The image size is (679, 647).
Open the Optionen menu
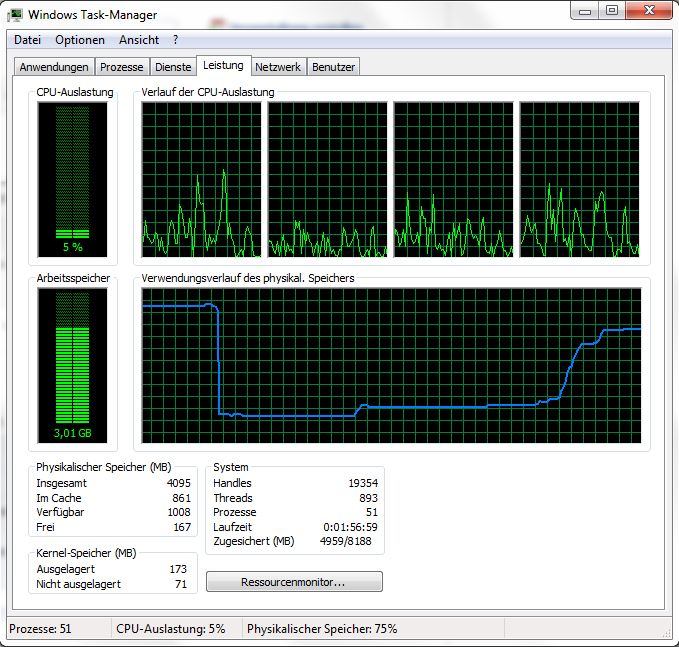[80, 40]
